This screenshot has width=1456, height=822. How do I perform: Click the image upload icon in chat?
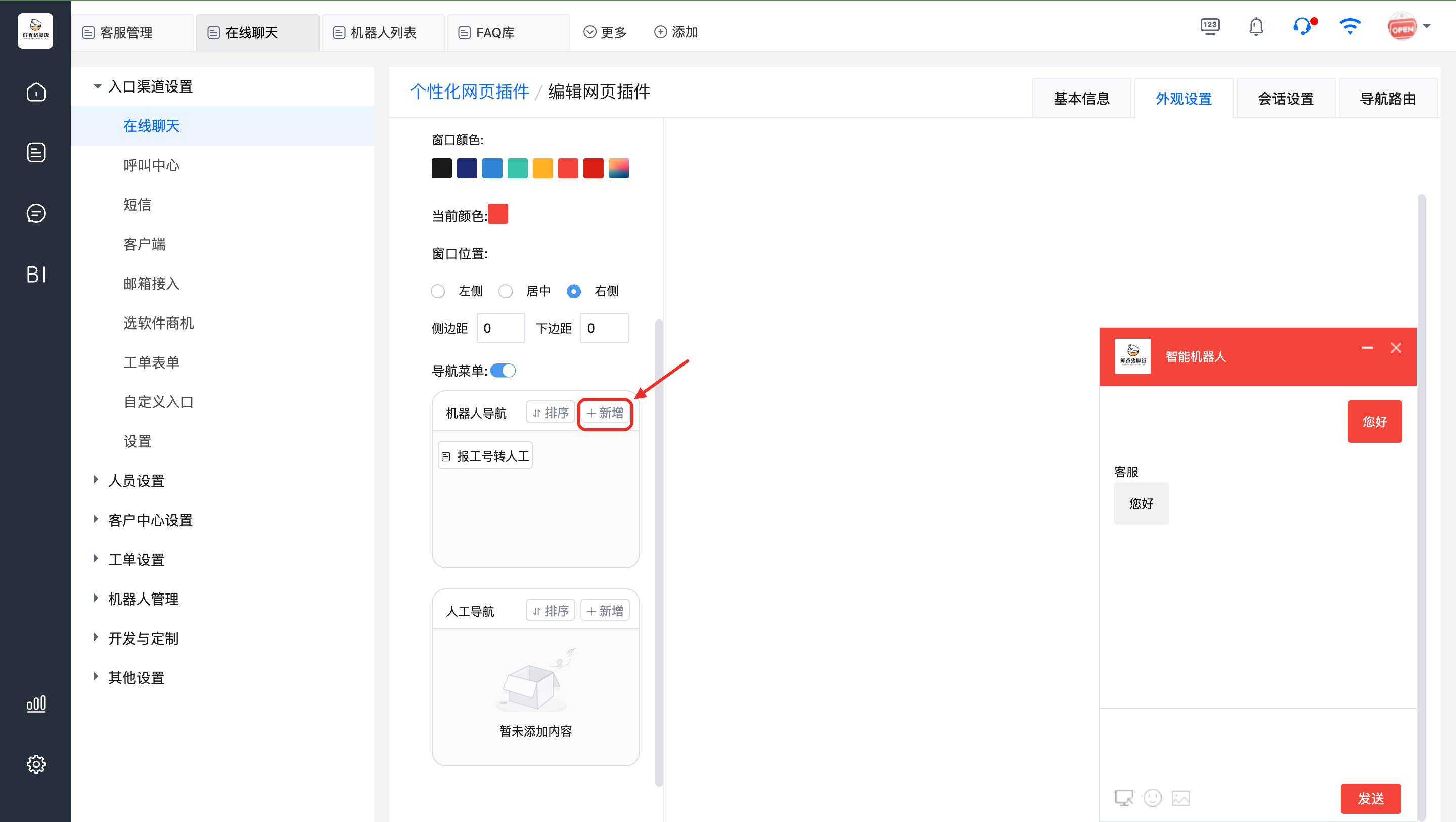[x=1181, y=798]
